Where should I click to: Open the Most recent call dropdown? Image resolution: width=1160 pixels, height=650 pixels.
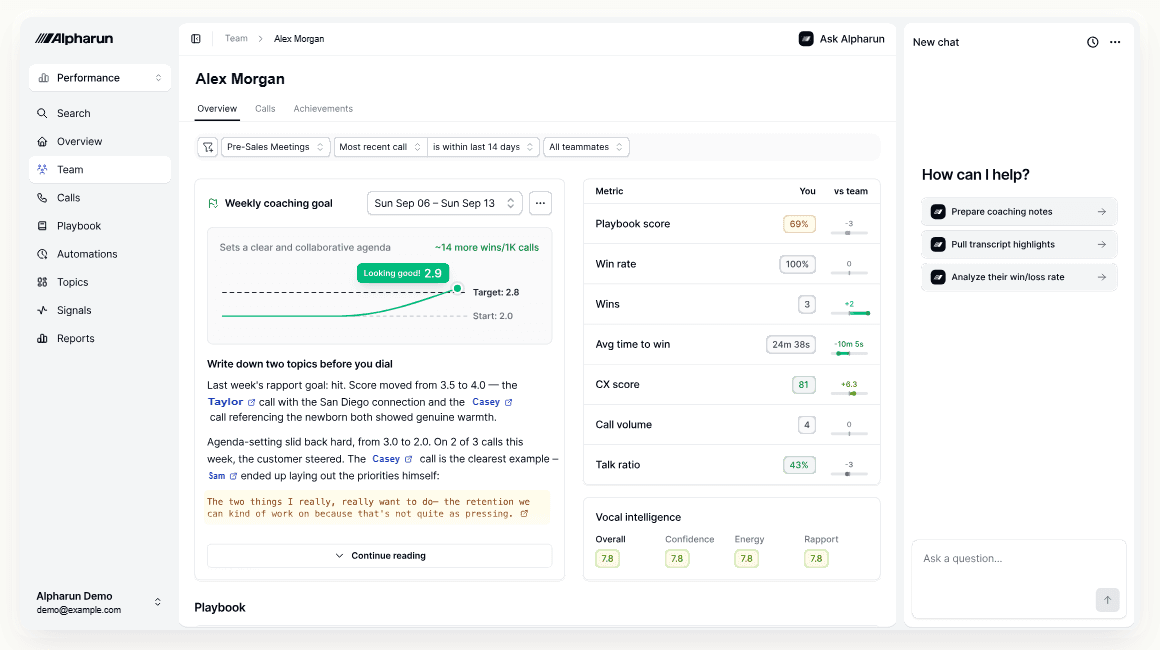point(380,147)
